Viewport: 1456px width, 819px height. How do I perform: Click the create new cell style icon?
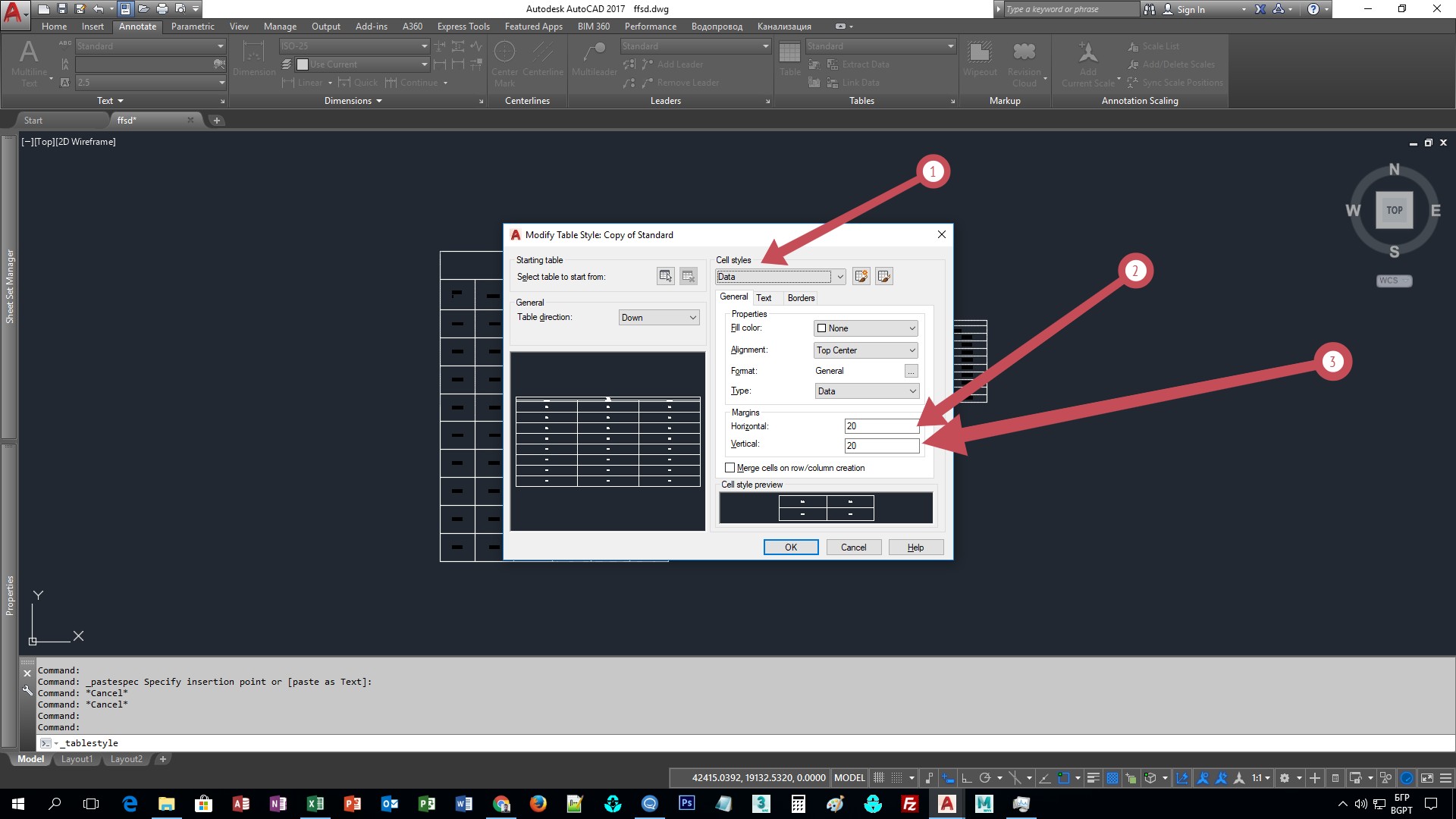861,276
